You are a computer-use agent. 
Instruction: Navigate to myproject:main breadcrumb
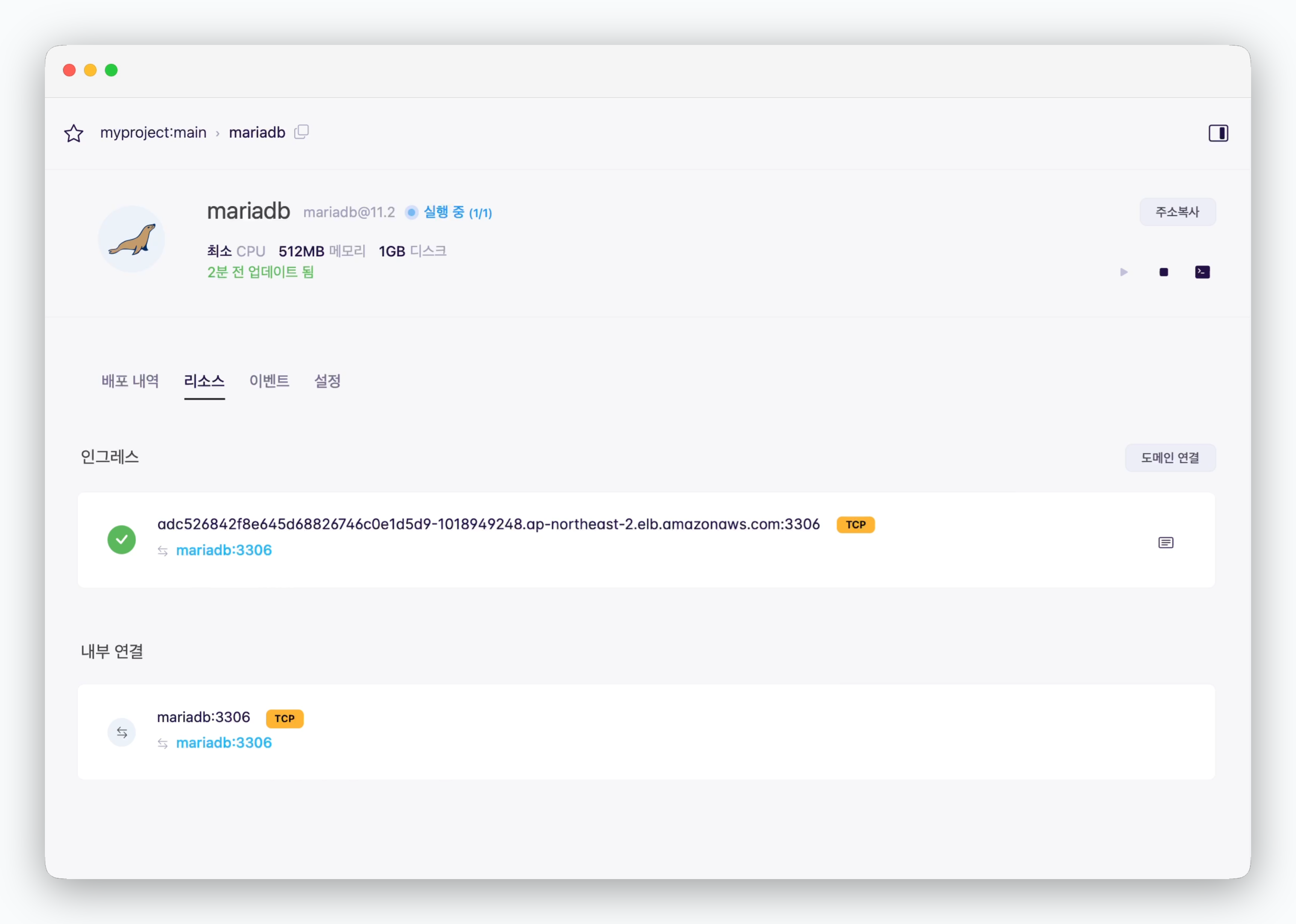coord(153,133)
